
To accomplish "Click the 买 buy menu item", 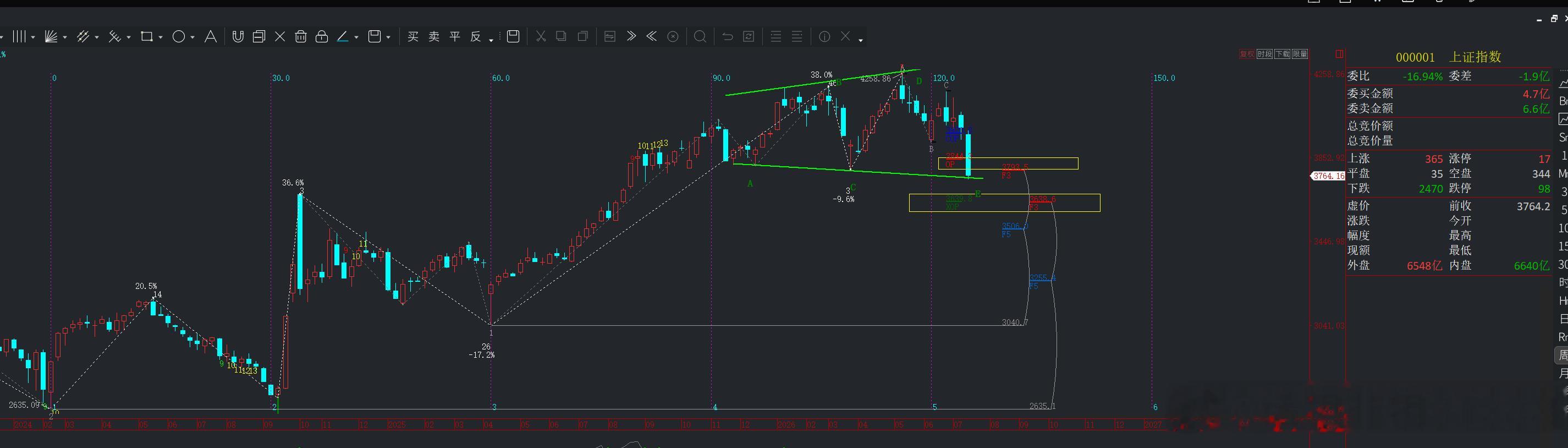I will (x=412, y=36).
